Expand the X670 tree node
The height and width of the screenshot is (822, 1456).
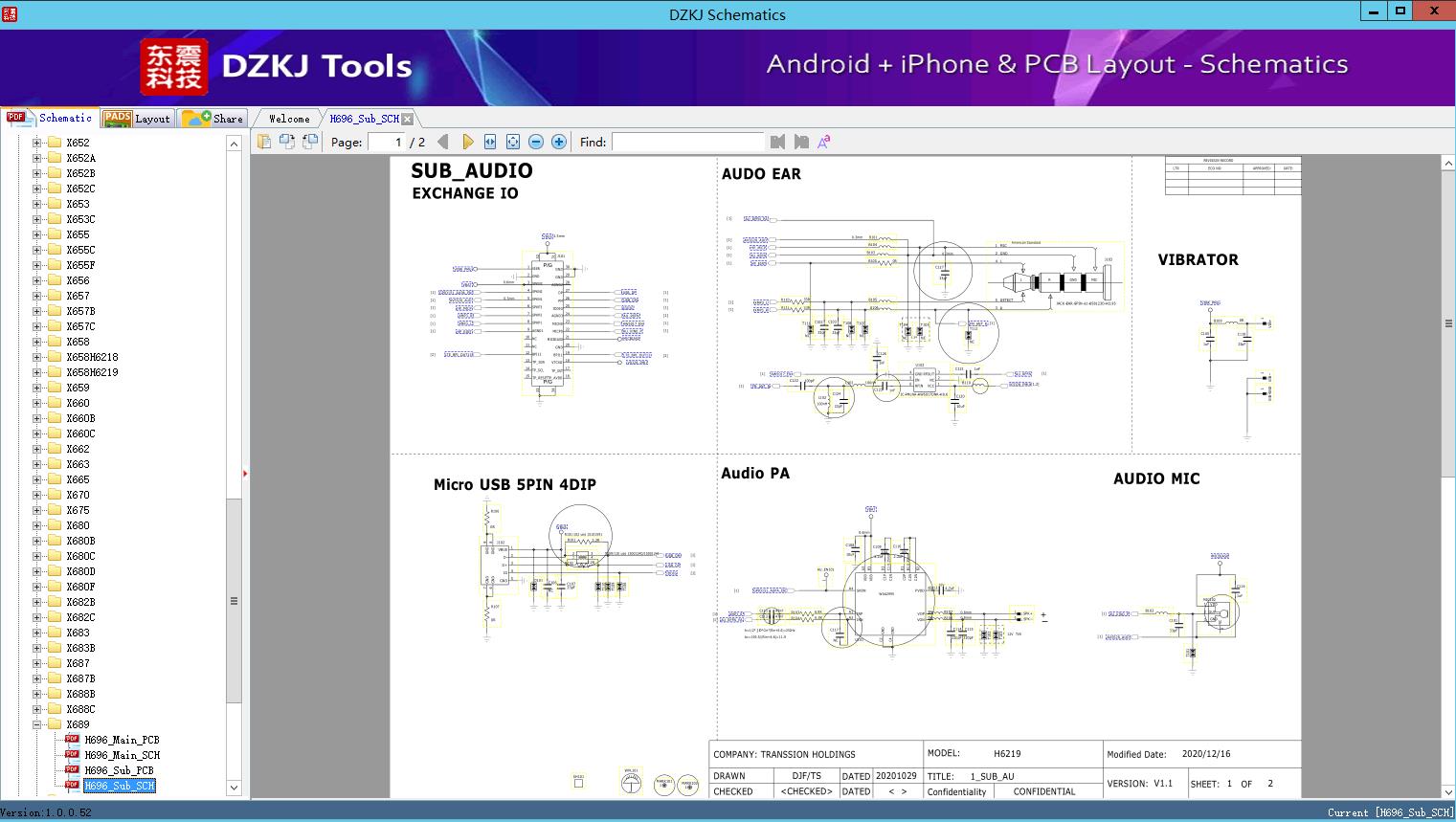pos(37,495)
